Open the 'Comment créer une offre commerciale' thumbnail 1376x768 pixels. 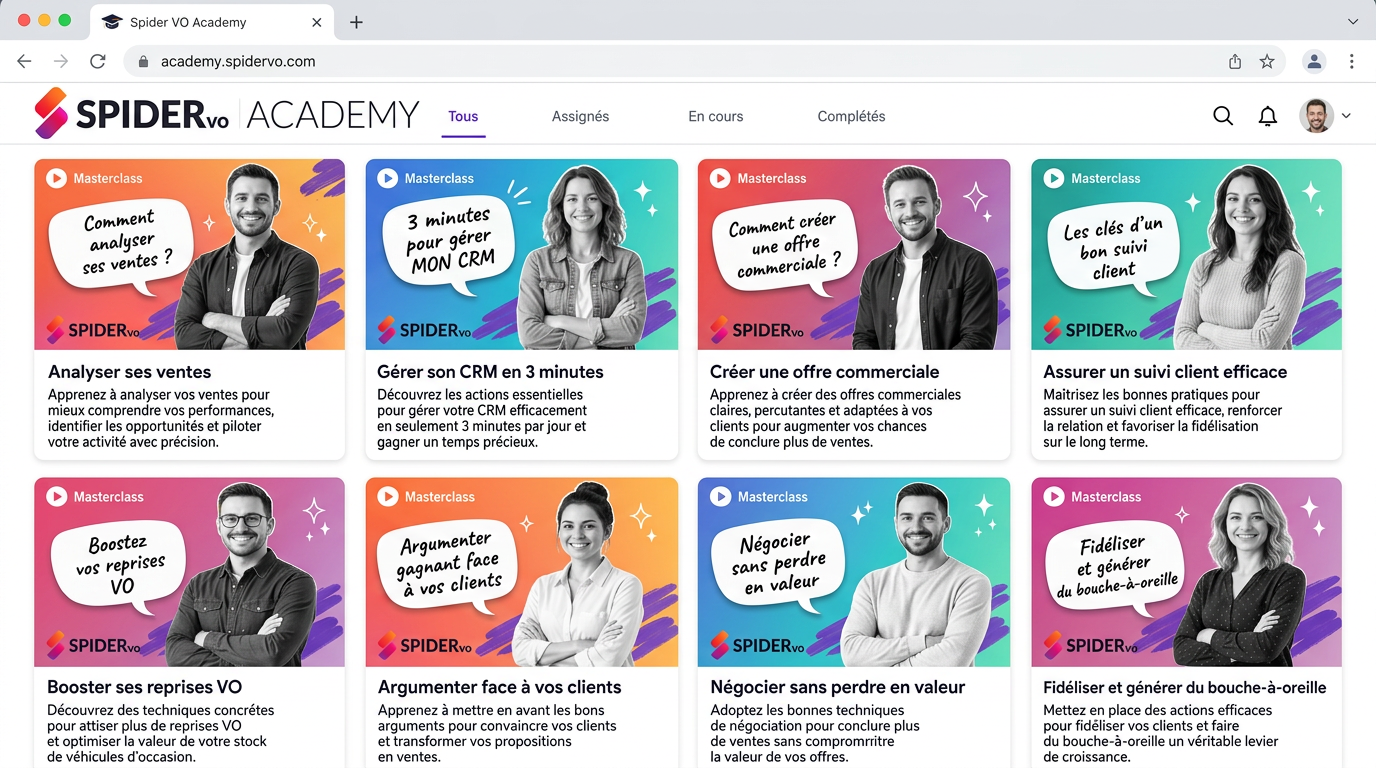coord(853,254)
